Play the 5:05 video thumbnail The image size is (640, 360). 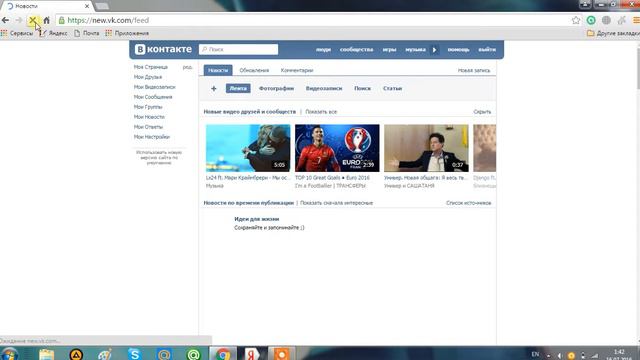point(248,148)
